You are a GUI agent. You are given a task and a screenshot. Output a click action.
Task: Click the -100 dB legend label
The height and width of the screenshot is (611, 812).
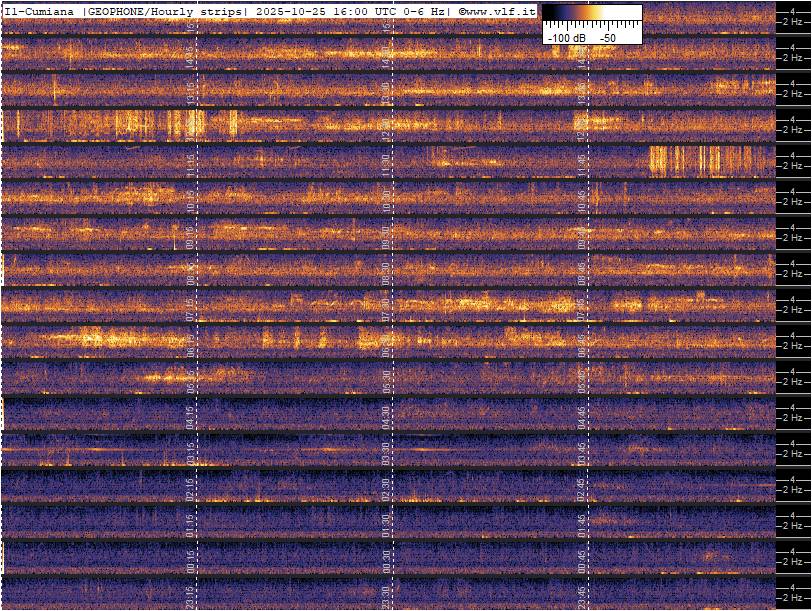click(x=566, y=37)
